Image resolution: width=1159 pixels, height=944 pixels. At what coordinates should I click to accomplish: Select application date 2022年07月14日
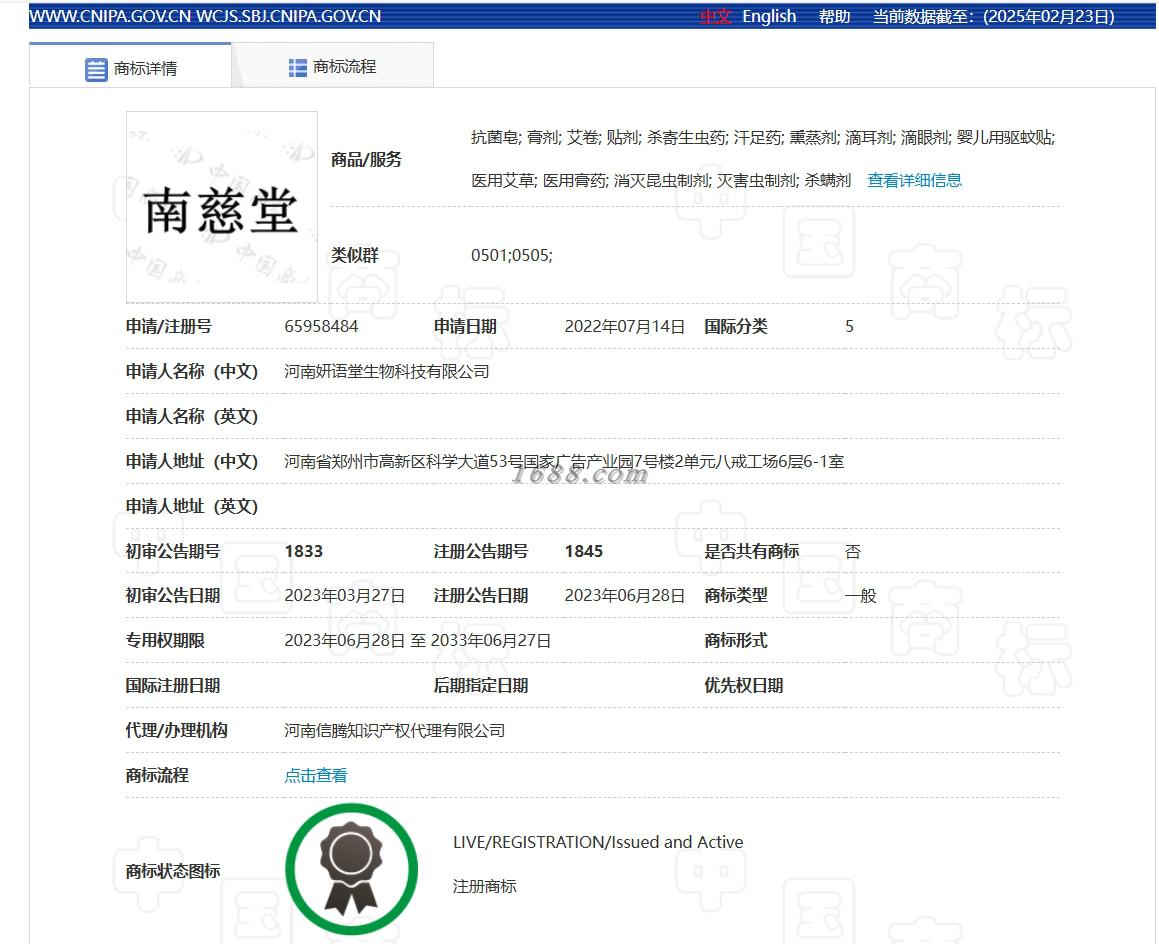pyautogui.click(x=625, y=327)
